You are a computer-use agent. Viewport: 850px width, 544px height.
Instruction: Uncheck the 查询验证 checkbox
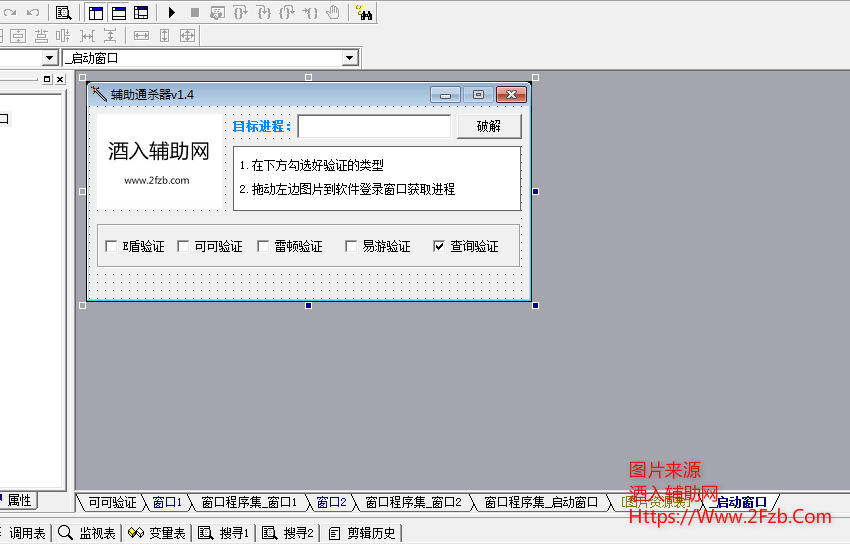[x=439, y=246]
